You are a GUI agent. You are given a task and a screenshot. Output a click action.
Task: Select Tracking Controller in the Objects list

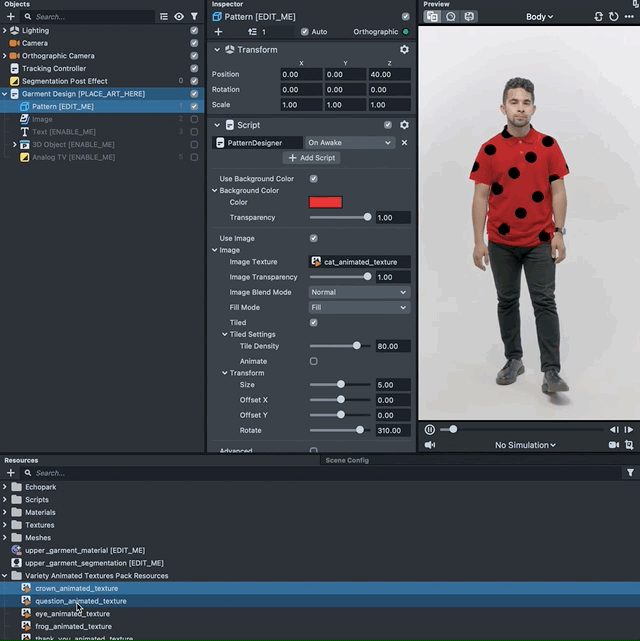[54, 69]
